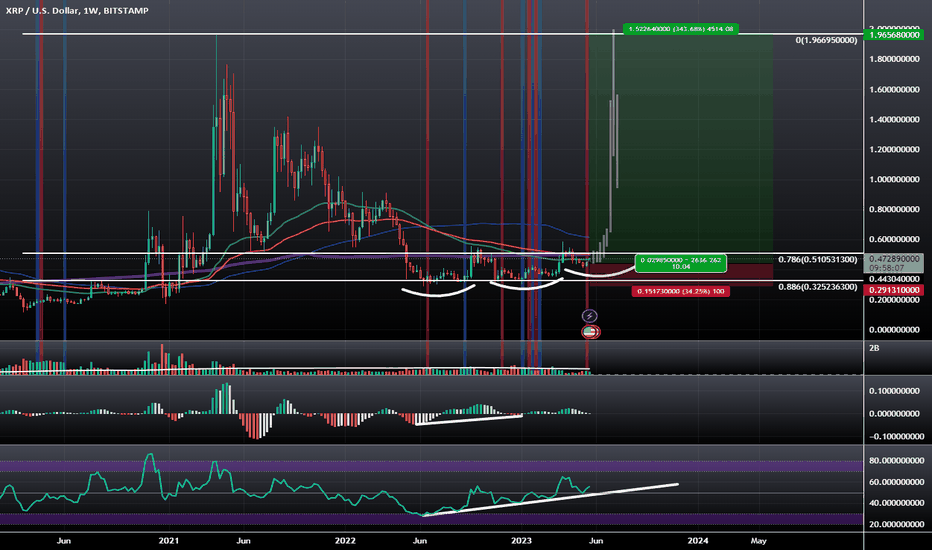932x550 pixels.
Task: Click the green 1.965680000 price axis tag
Action: pyautogui.click(x=894, y=35)
